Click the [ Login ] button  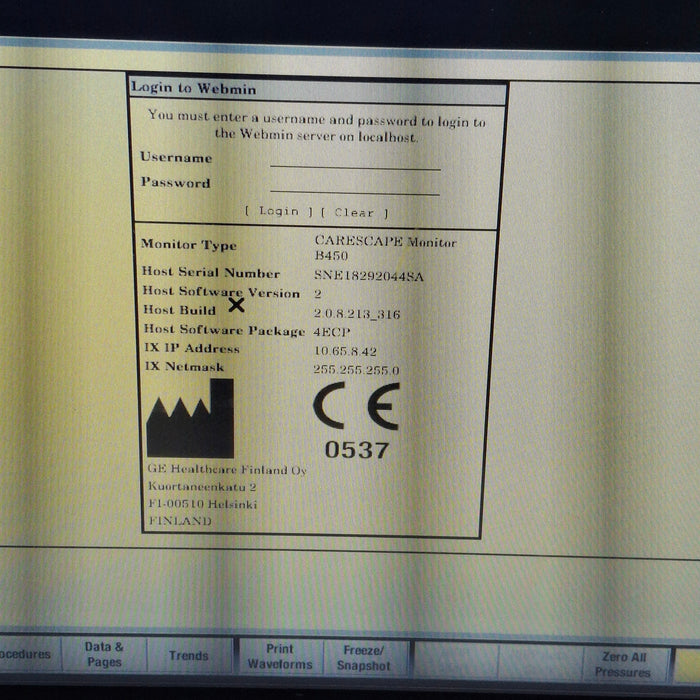[279, 211]
